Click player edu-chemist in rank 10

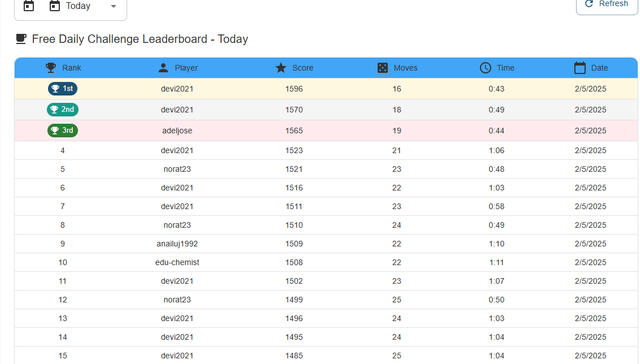click(177, 262)
